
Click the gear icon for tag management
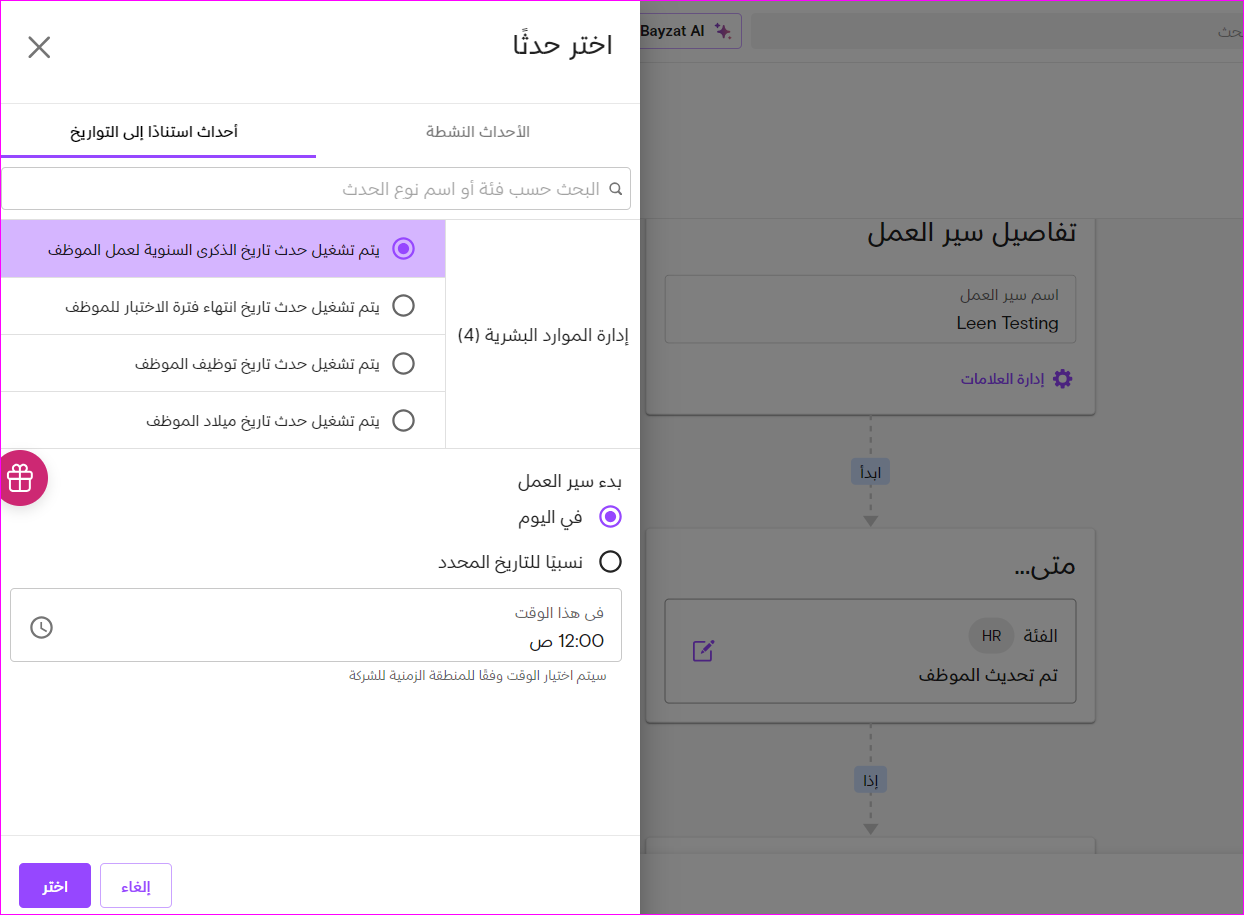1062,379
